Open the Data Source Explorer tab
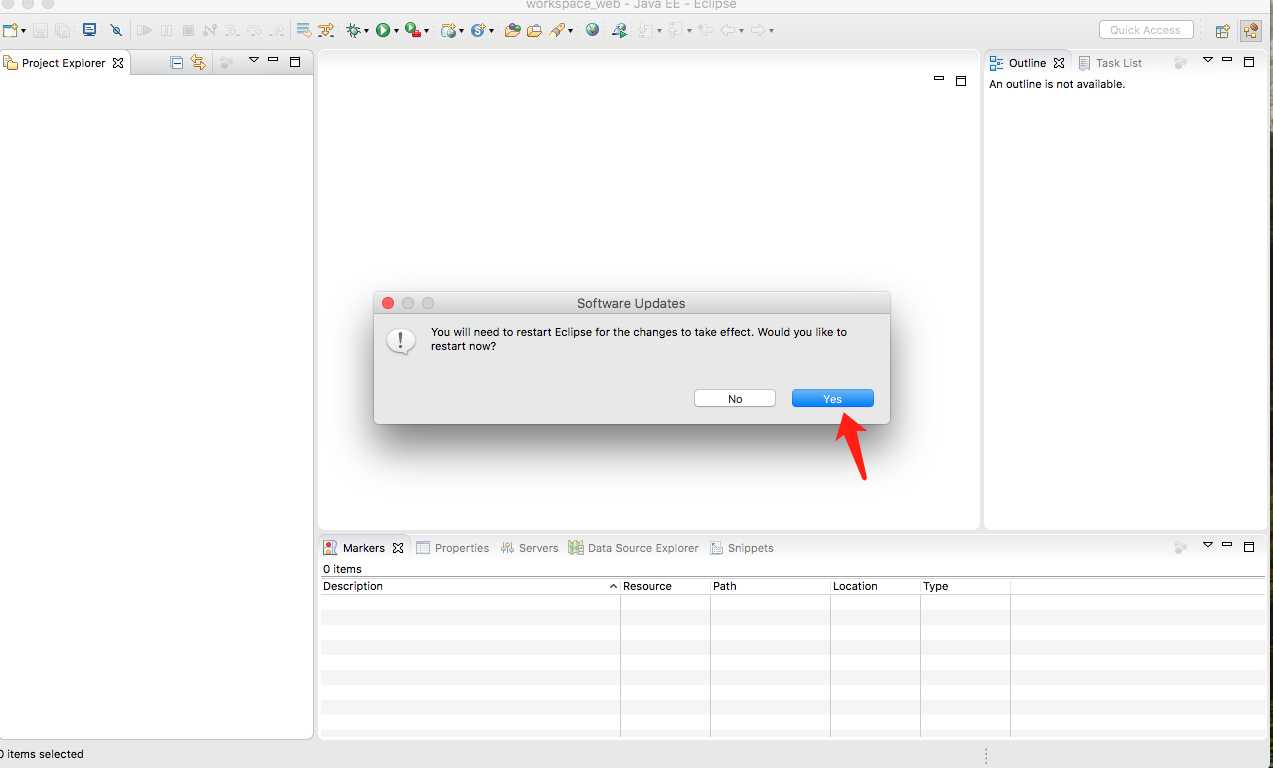The width and height of the screenshot is (1273, 768). pyautogui.click(x=634, y=548)
